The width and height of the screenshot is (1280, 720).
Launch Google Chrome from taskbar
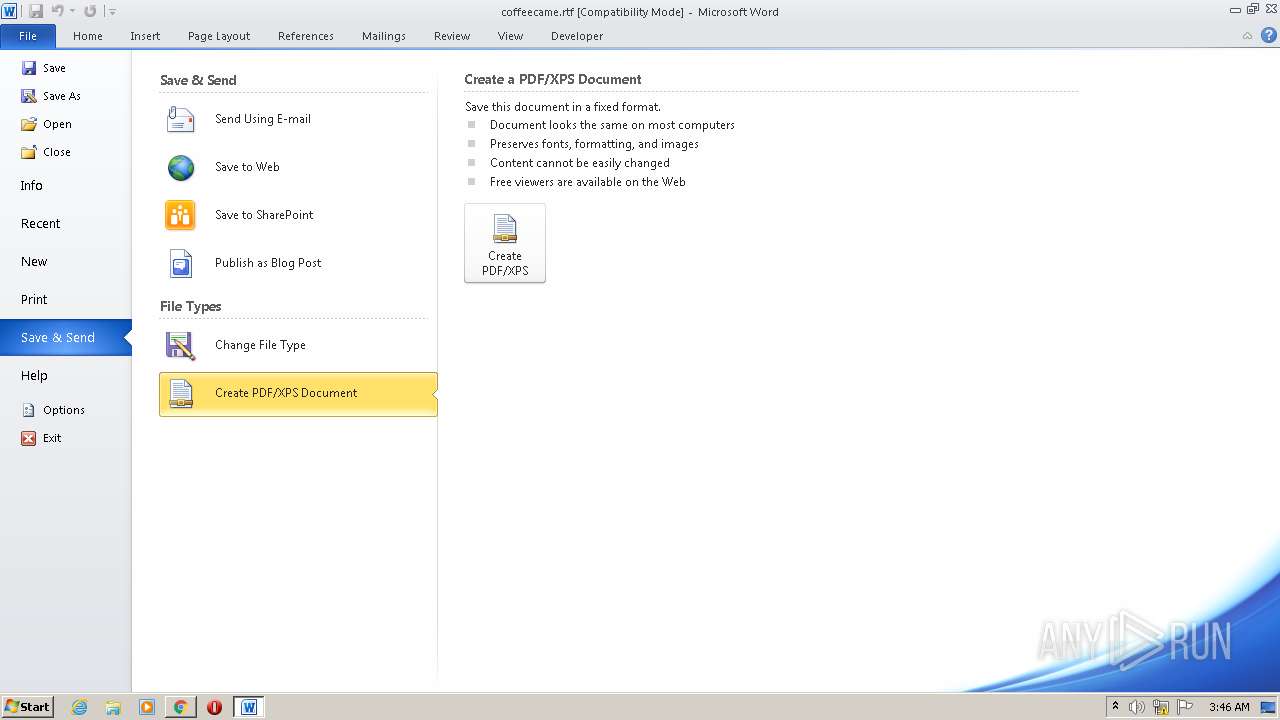pyautogui.click(x=180, y=707)
